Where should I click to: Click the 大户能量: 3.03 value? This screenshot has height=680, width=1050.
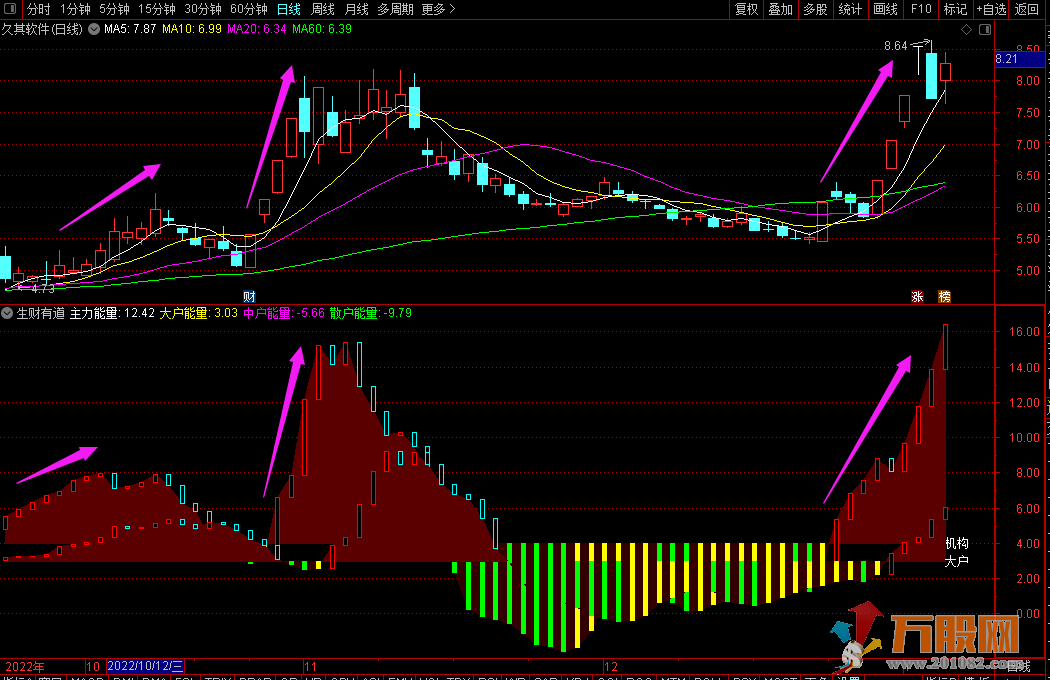coord(198,313)
